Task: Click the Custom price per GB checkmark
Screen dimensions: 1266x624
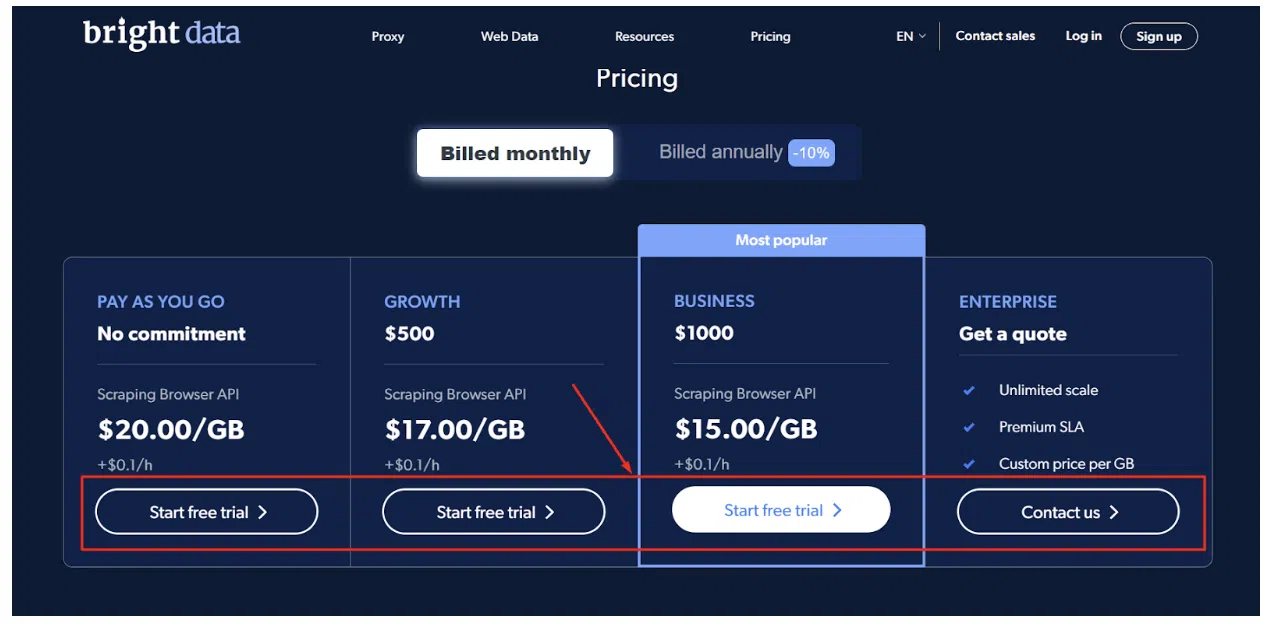Action: pos(968,464)
